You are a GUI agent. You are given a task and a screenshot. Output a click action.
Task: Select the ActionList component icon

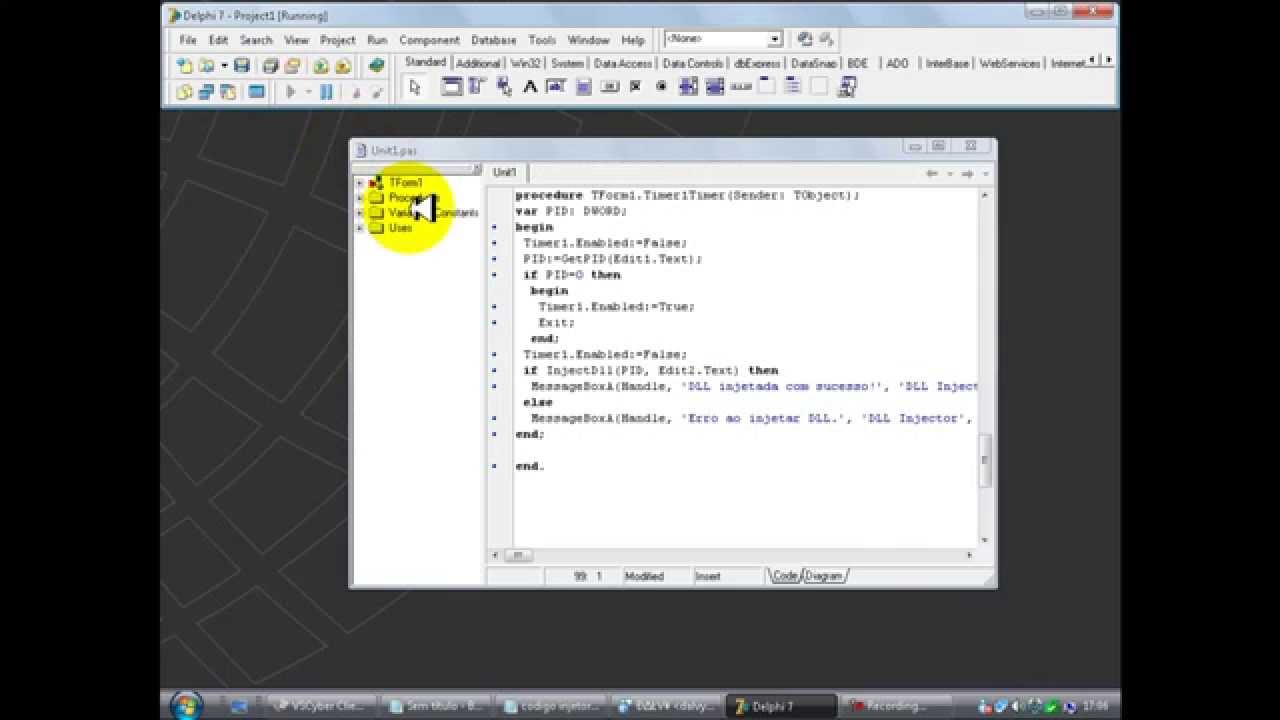846,87
